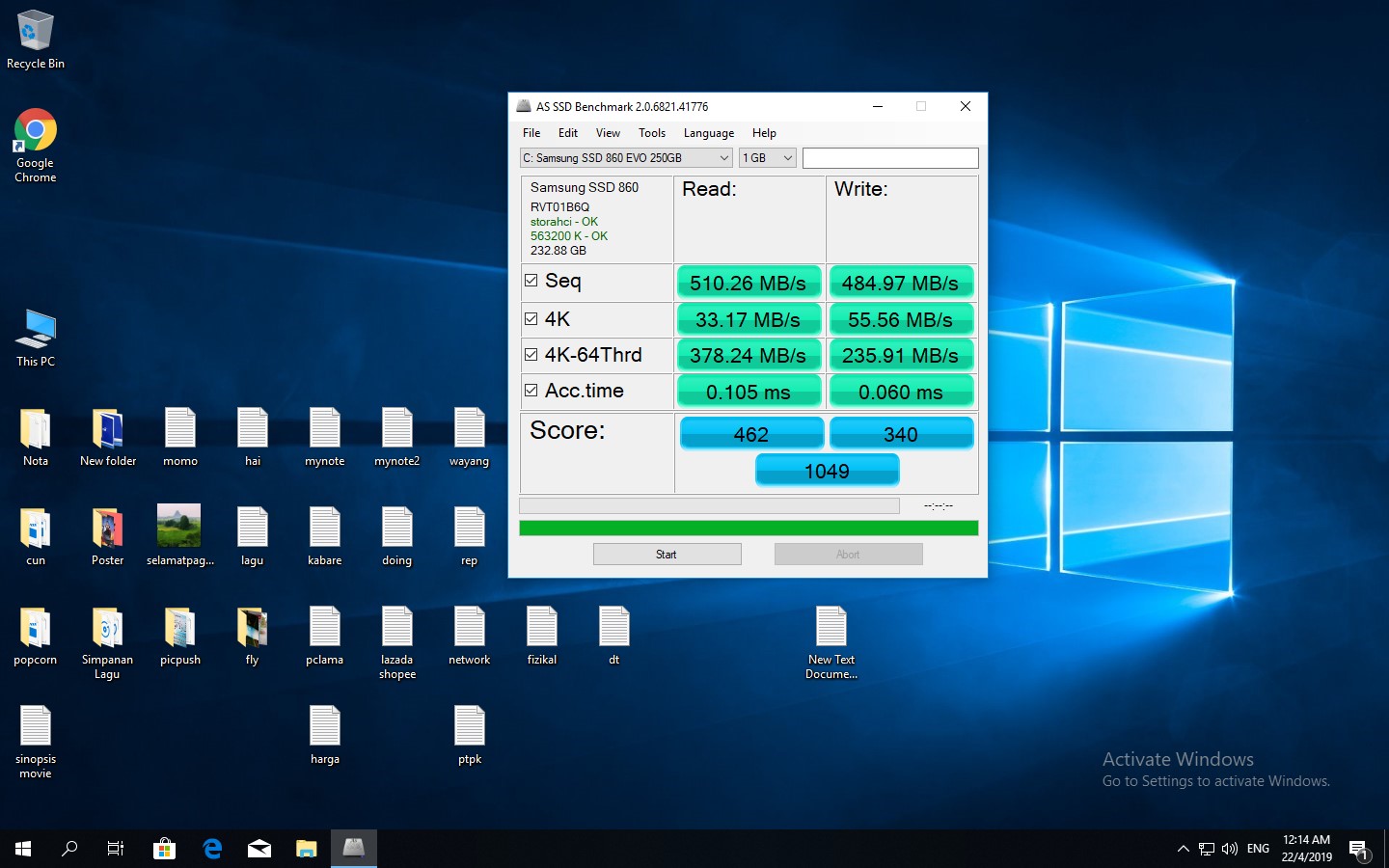Select the ptpk text file icon

pyautogui.click(x=470, y=736)
